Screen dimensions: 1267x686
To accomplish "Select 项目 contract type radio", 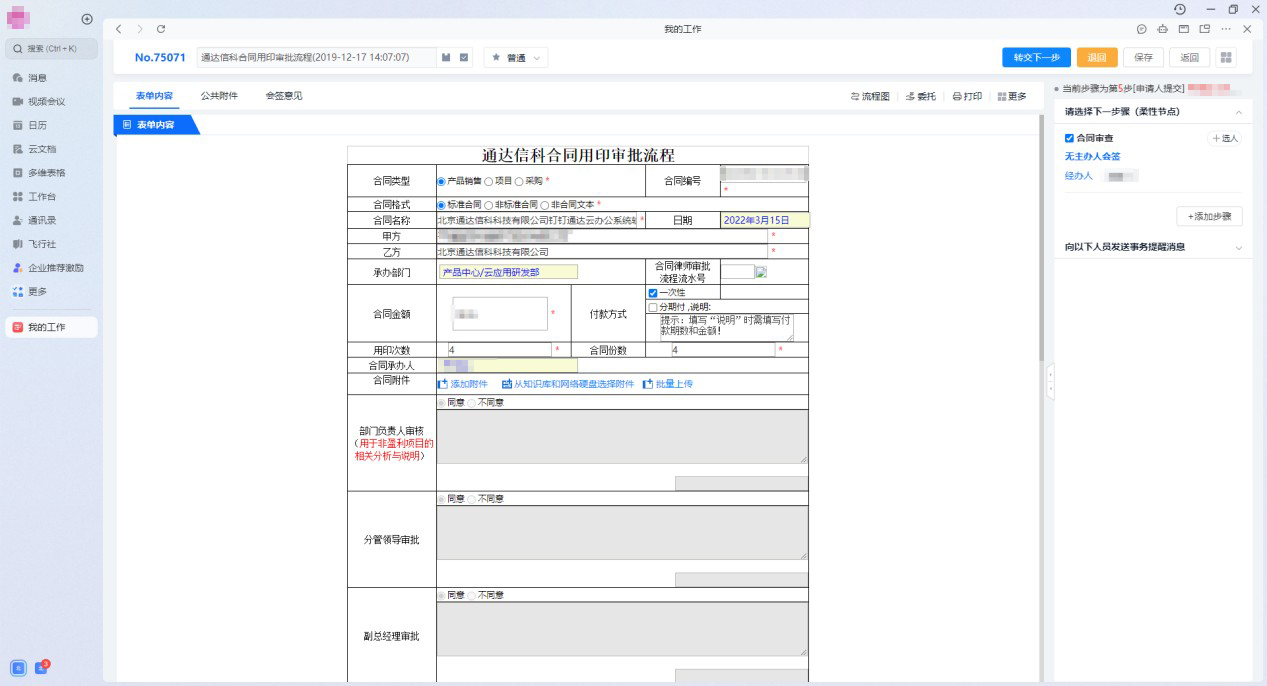I will (x=489, y=181).
